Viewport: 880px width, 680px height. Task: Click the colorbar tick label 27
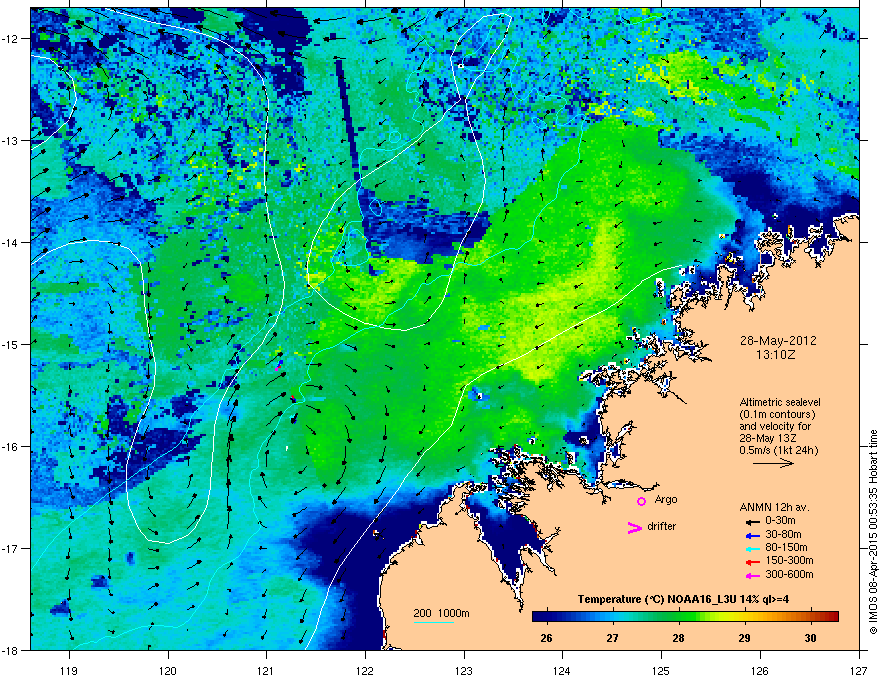612,638
